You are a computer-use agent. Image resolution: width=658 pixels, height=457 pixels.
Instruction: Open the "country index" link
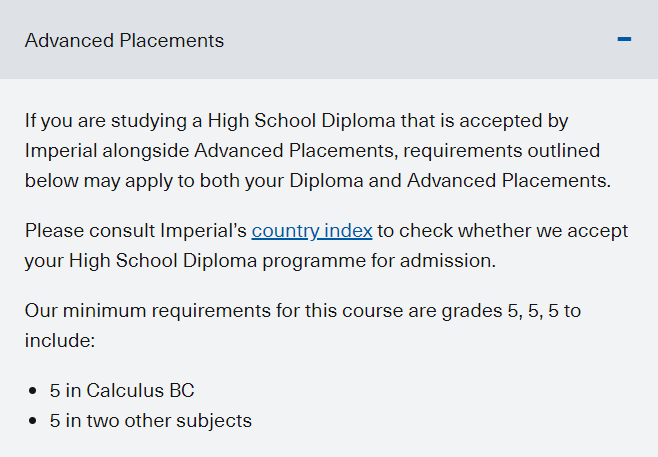point(312,231)
